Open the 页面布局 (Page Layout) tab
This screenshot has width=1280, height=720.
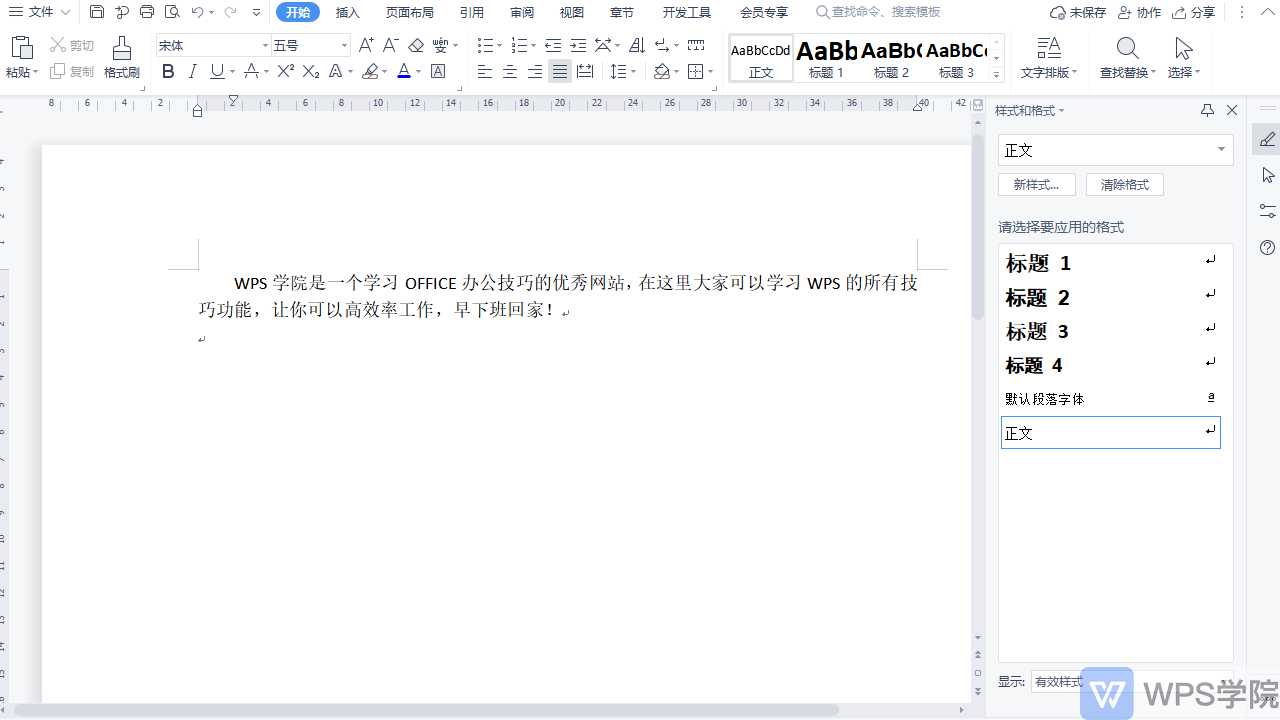click(410, 13)
